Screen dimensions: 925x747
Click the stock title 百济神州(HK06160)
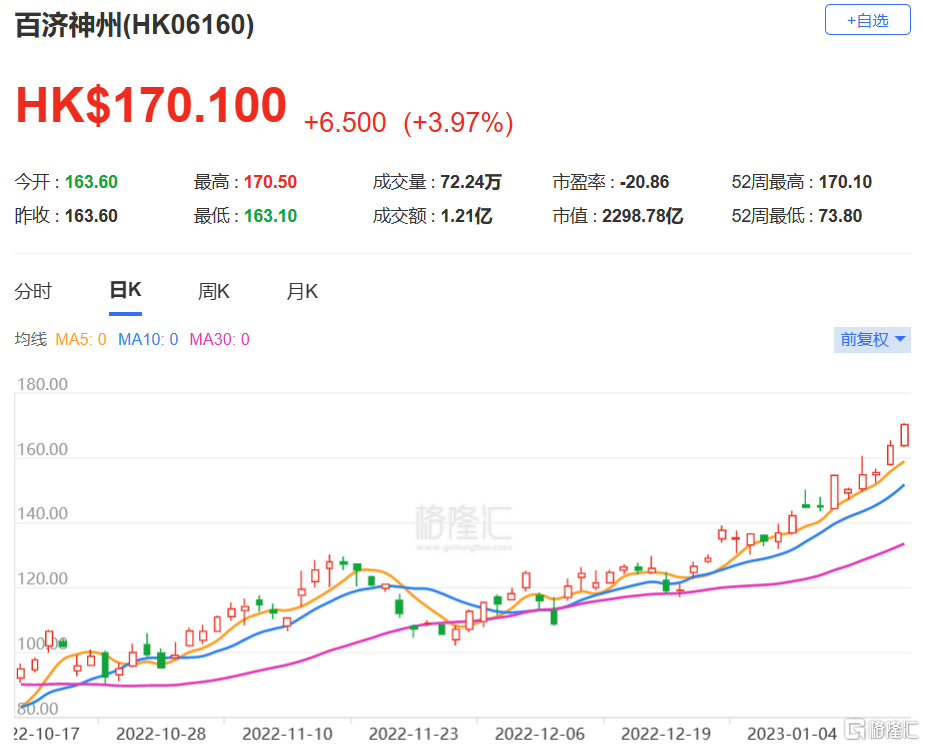click(134, 26)
